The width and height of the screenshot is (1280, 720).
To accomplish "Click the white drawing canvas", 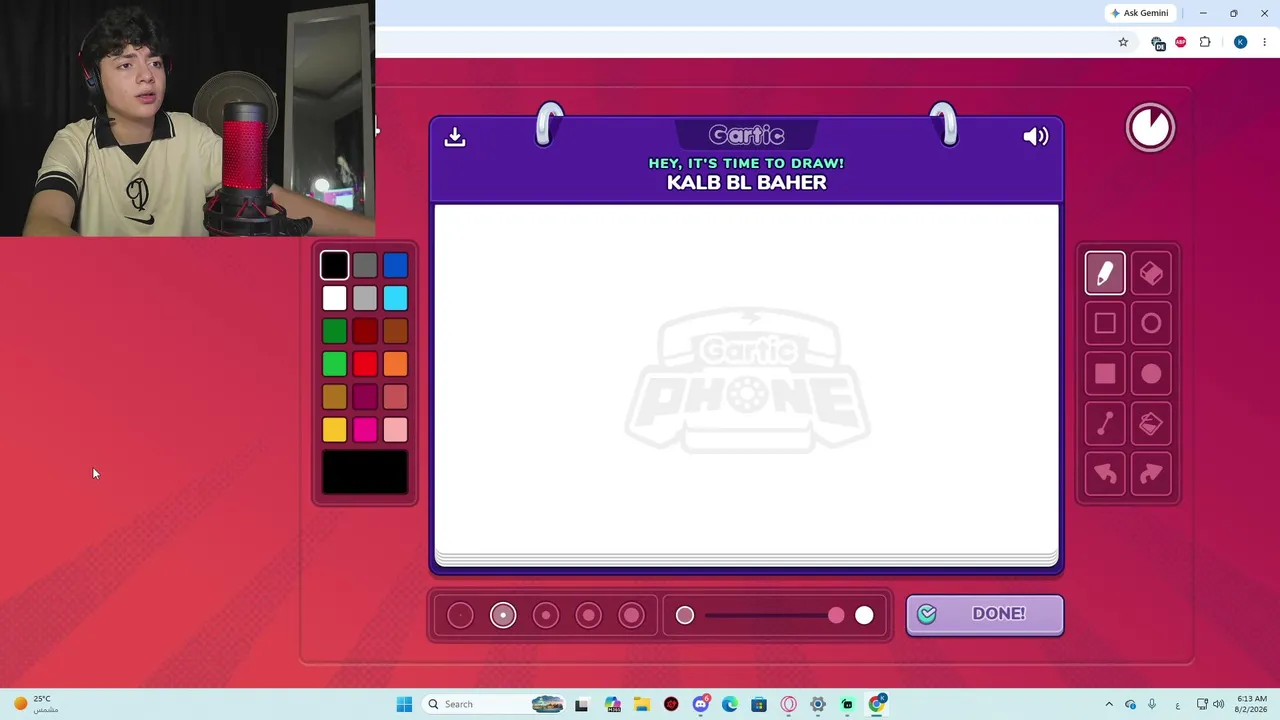I will click(746, 379).
